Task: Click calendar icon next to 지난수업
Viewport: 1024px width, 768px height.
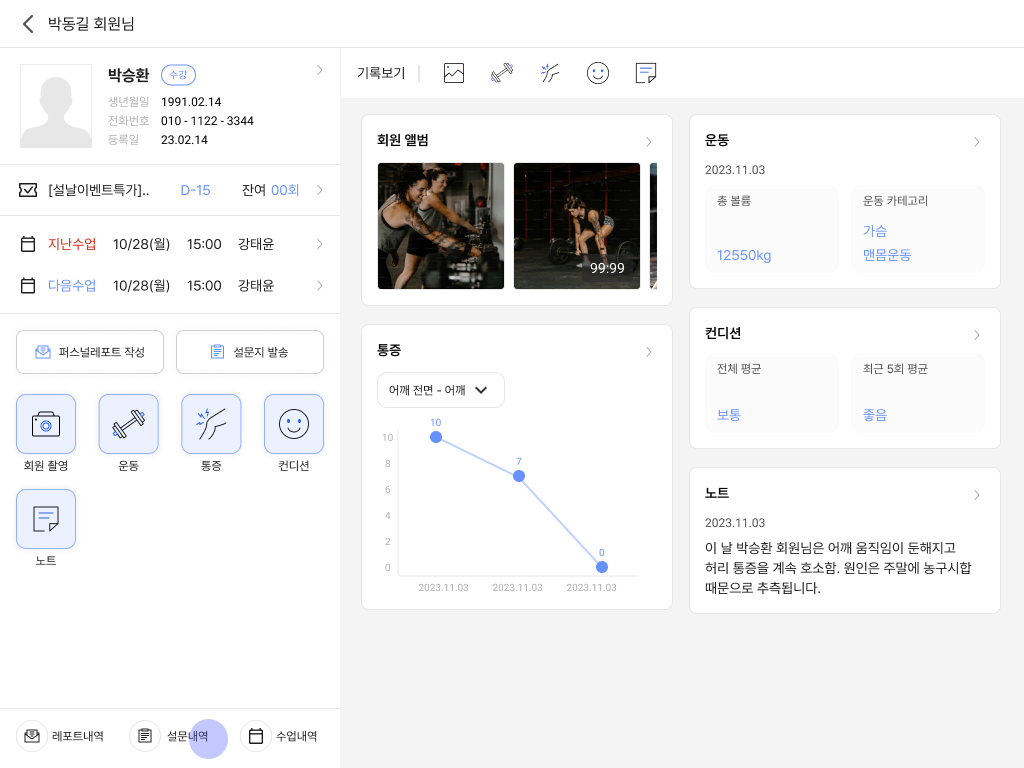Action: [x=28, y=244]
